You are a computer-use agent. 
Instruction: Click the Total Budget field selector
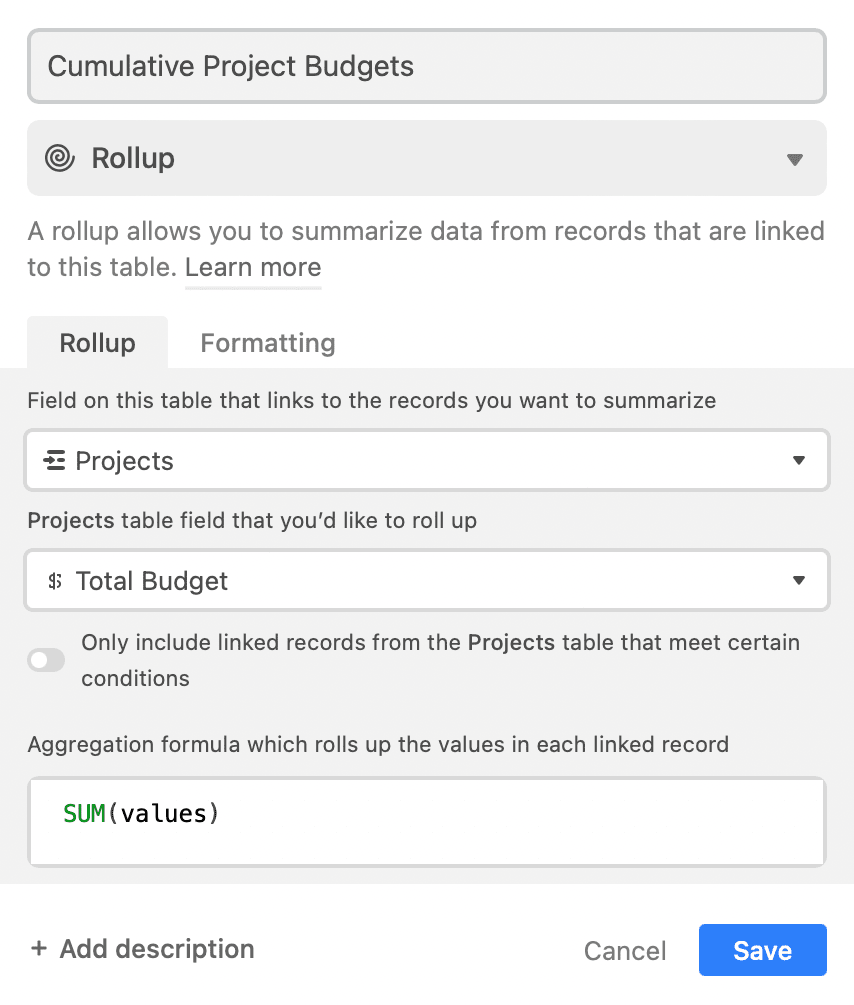pyautogui.click(x=427, y=580)
